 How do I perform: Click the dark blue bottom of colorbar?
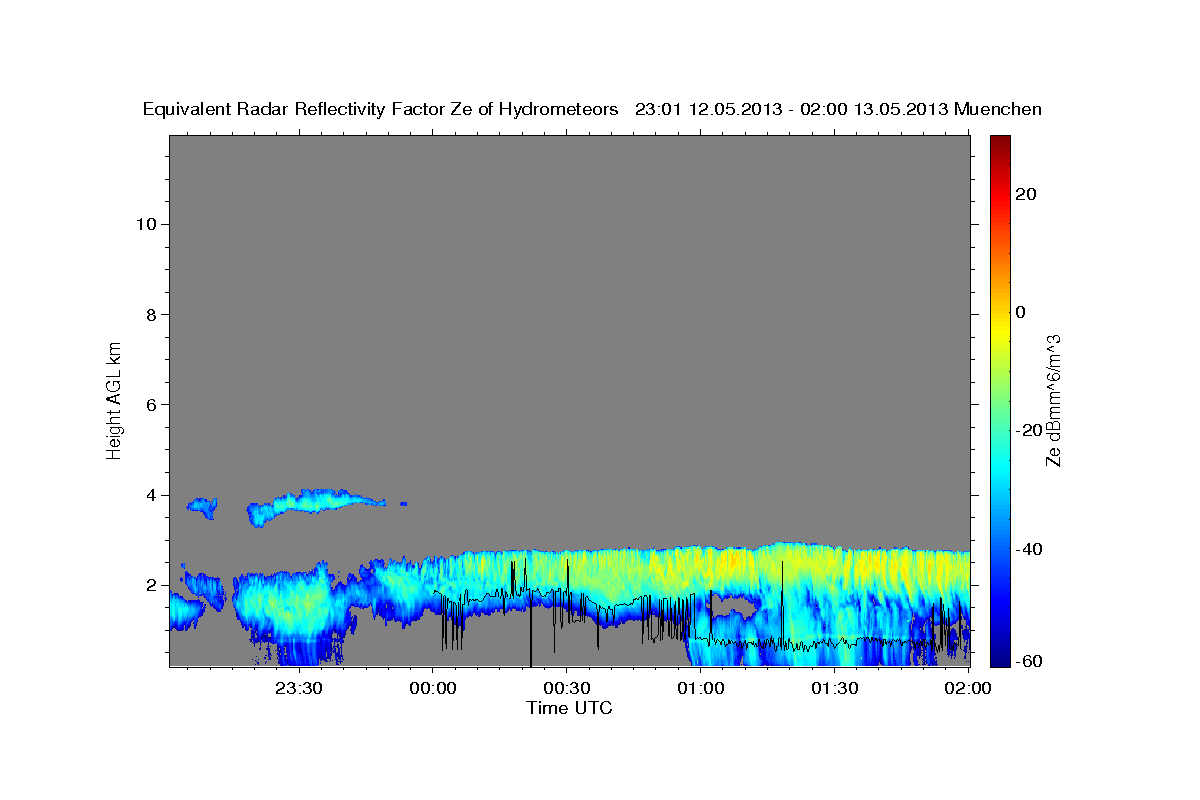click(1000, 655)
